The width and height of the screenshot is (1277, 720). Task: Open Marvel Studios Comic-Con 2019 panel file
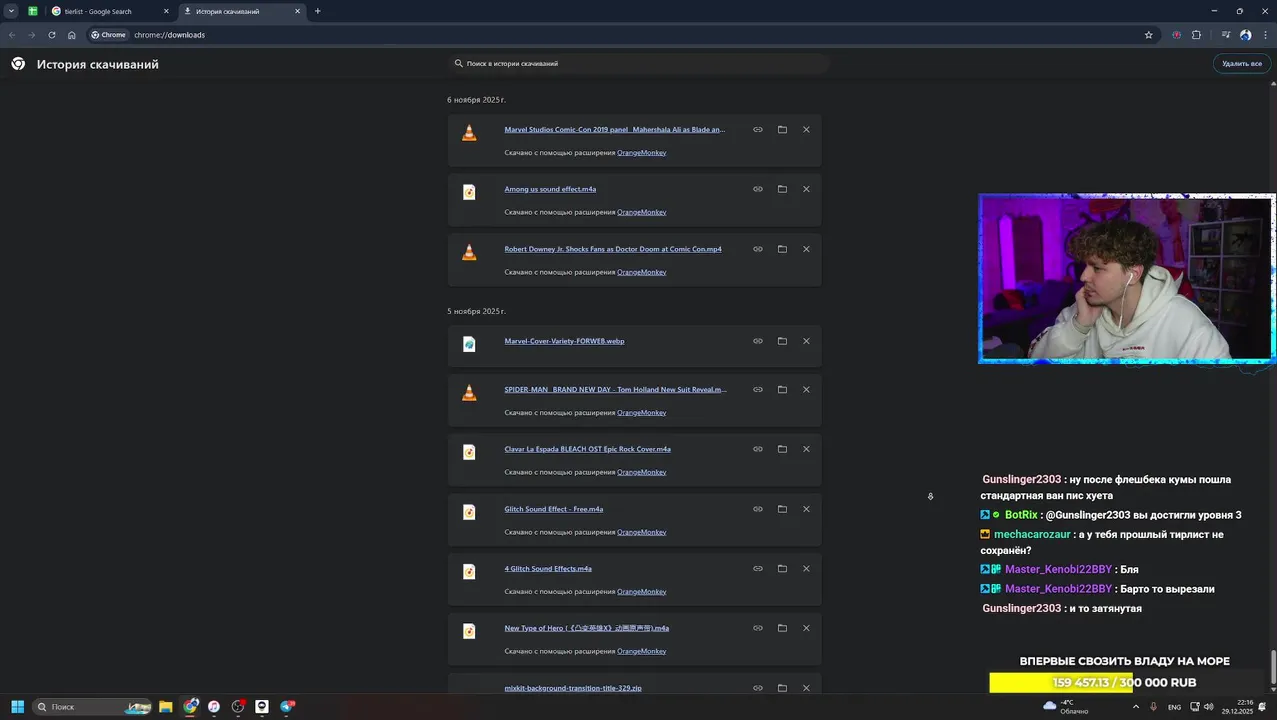point(615,129)
